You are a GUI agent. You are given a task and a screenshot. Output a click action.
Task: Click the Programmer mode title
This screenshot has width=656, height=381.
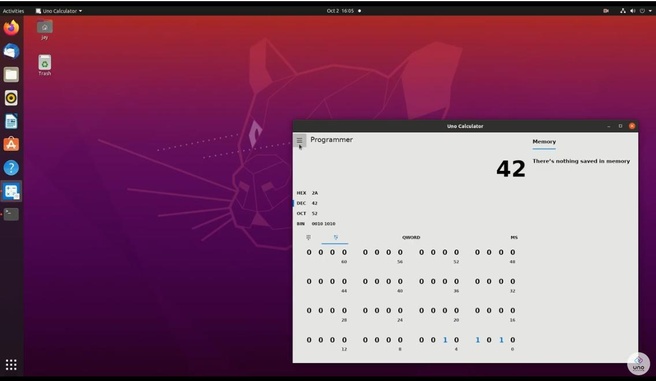pyautogui.click(x=331, y=140)
